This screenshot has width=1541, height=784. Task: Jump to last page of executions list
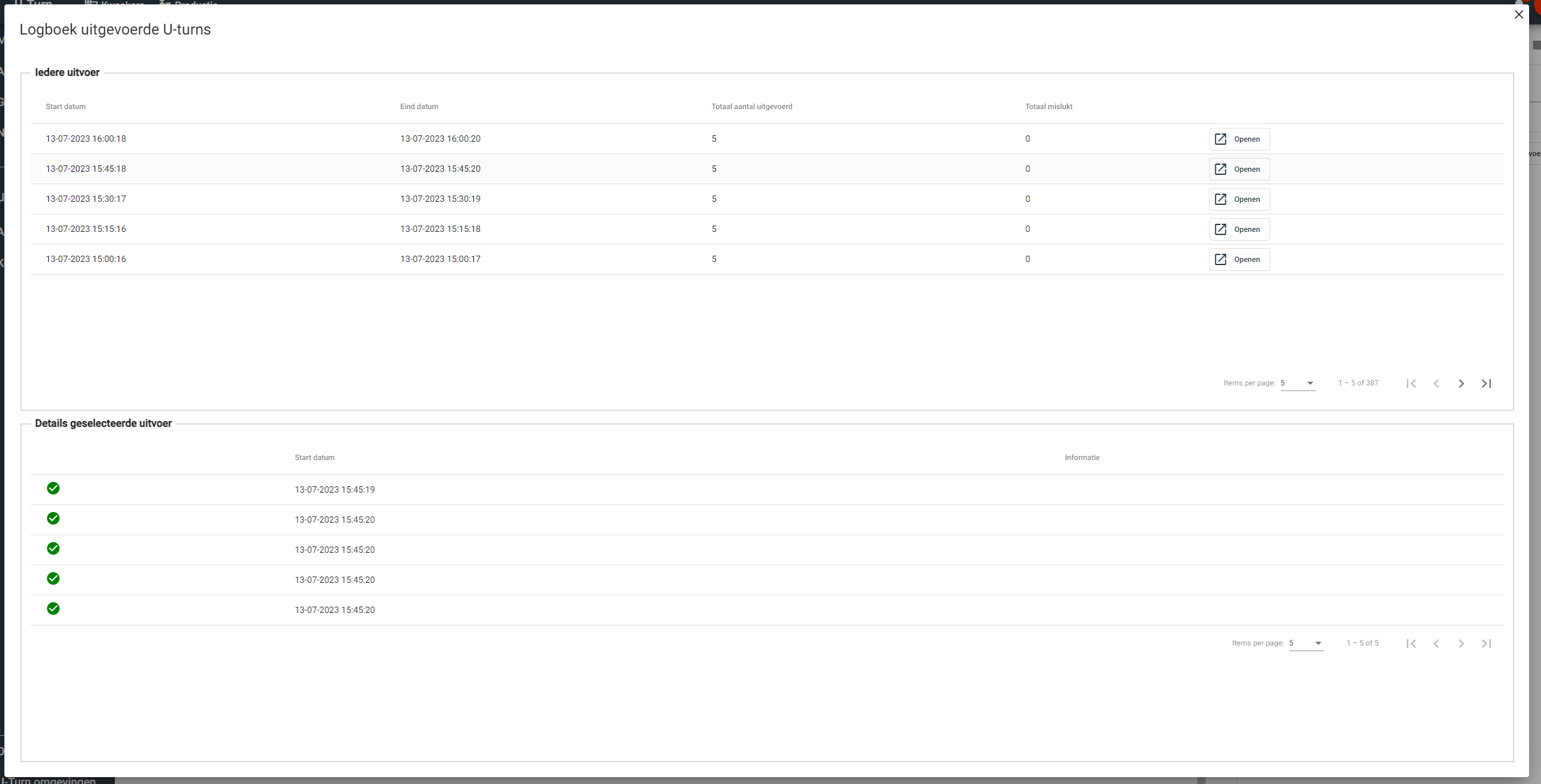(1486, 384)
